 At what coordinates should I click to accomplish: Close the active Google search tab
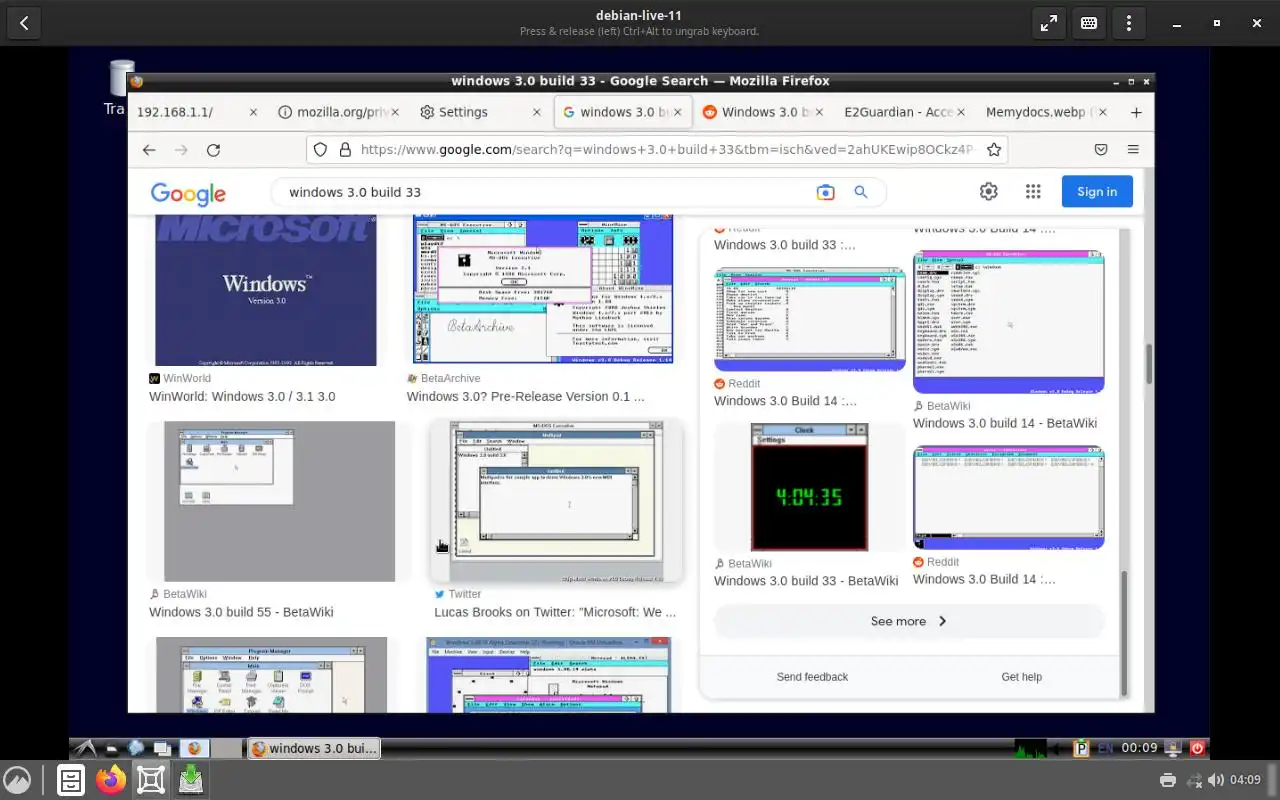click(x=679, y=112)
